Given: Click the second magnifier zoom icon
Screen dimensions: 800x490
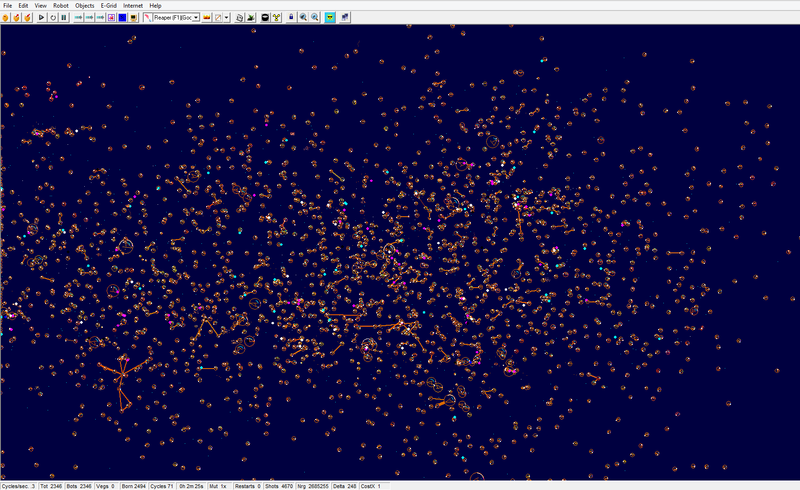Looking at the screenshot, I should click(x=315, y=17).
